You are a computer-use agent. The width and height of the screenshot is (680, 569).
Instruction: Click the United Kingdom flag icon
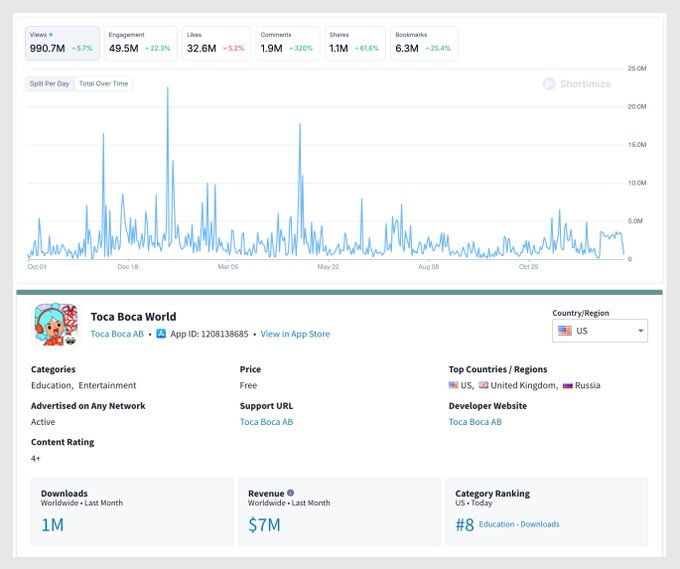pos(483,385)
